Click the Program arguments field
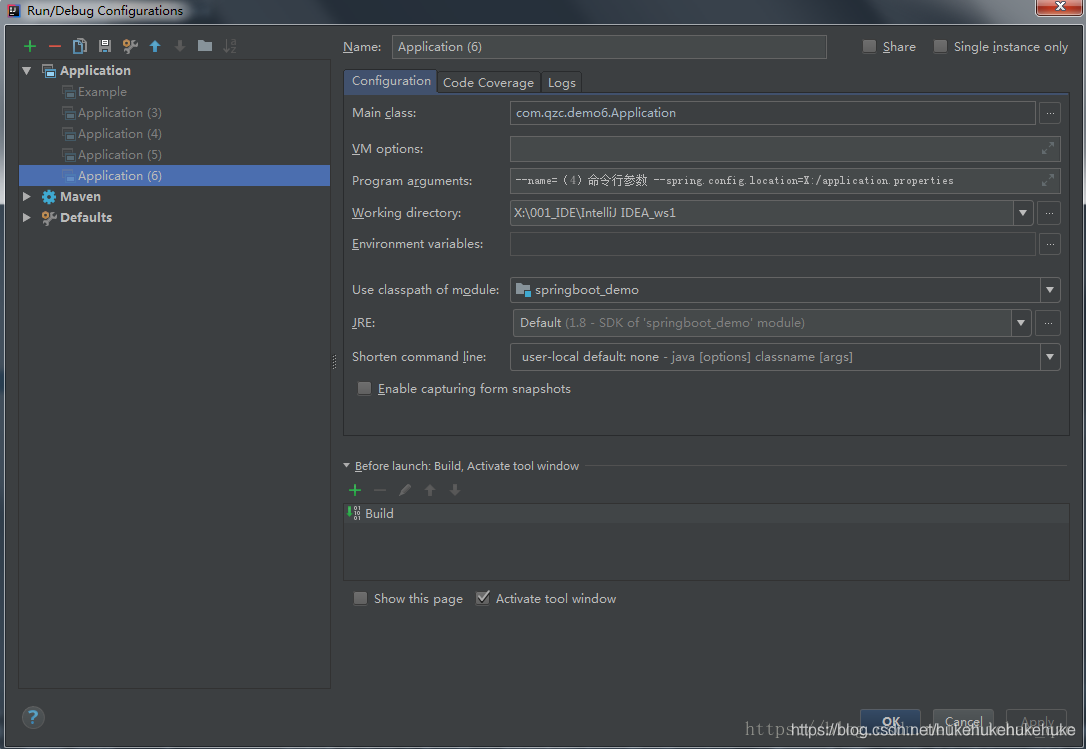Viewport: 1086px width, 749px height. (x=785, y=181)
